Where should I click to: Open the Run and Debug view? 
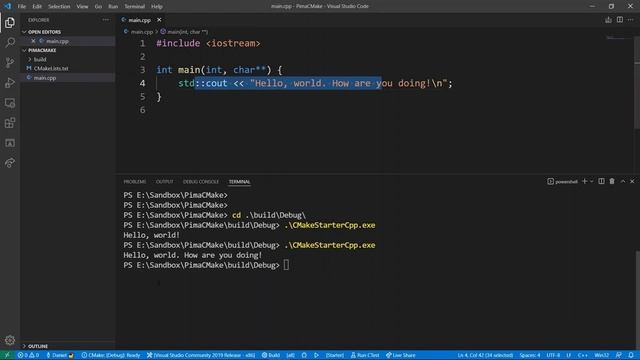[10, 82]
